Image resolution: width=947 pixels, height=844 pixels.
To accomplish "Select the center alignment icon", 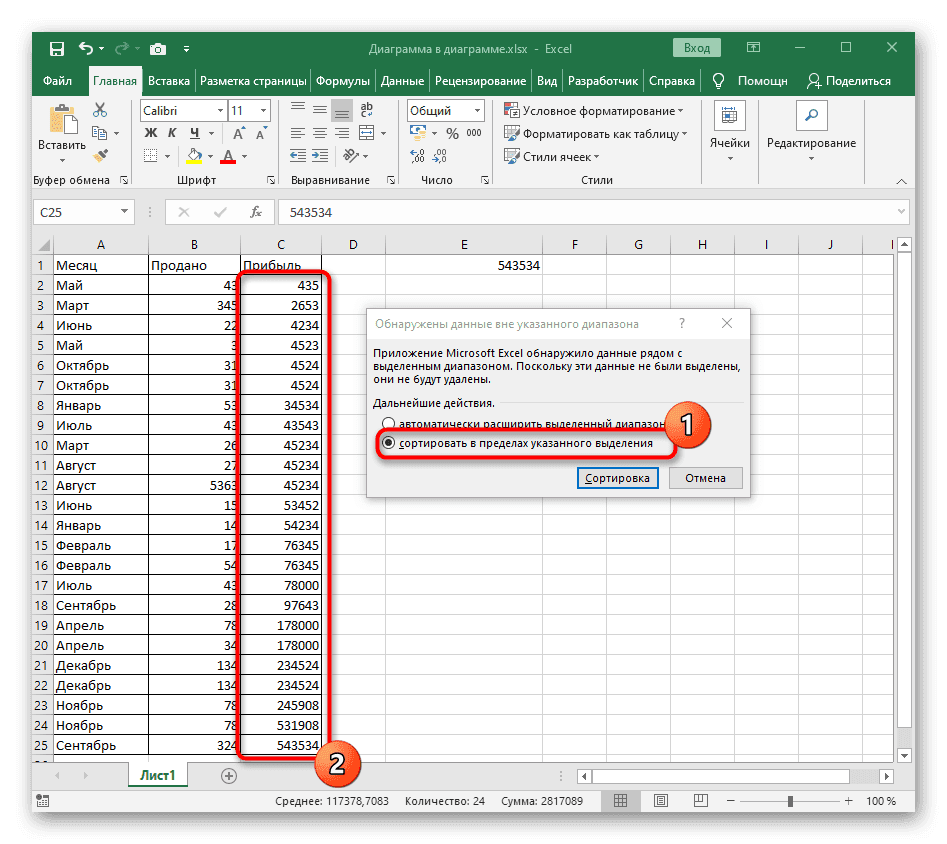I will coord(319,133).
